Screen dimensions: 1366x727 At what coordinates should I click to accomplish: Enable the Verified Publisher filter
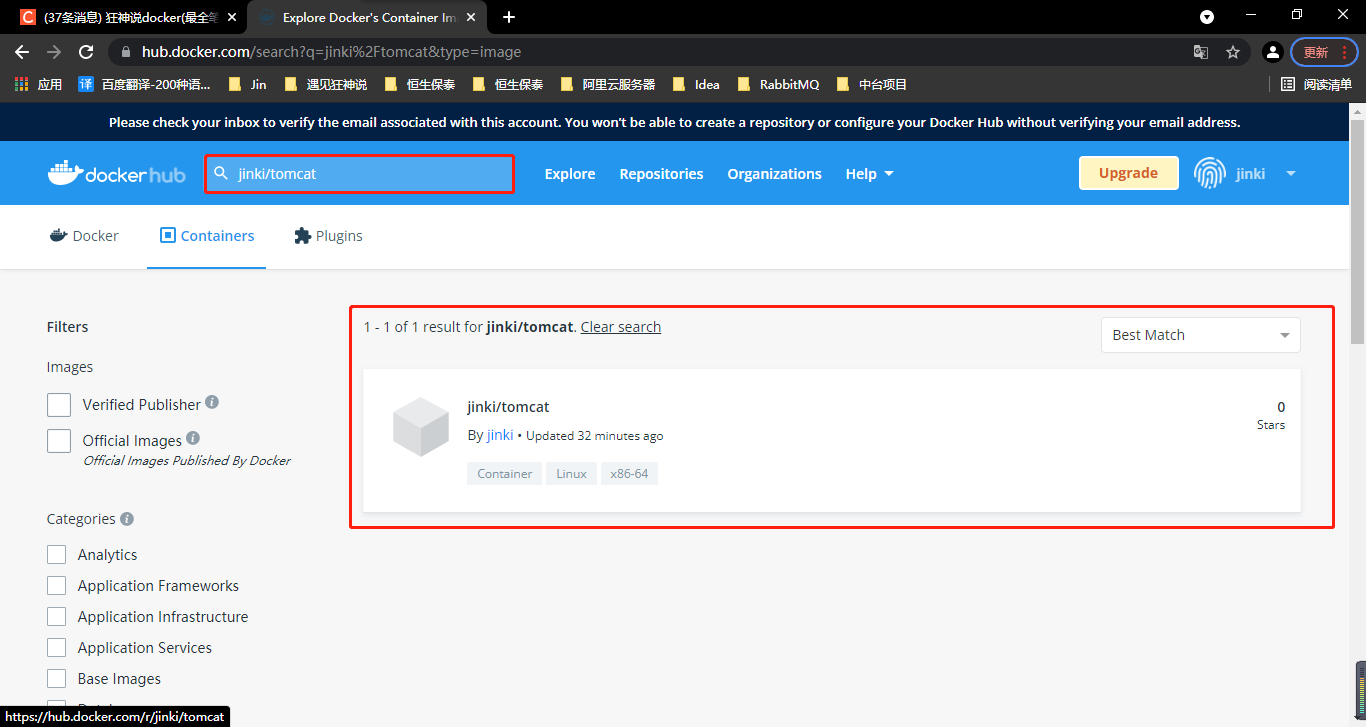point(59,405)
